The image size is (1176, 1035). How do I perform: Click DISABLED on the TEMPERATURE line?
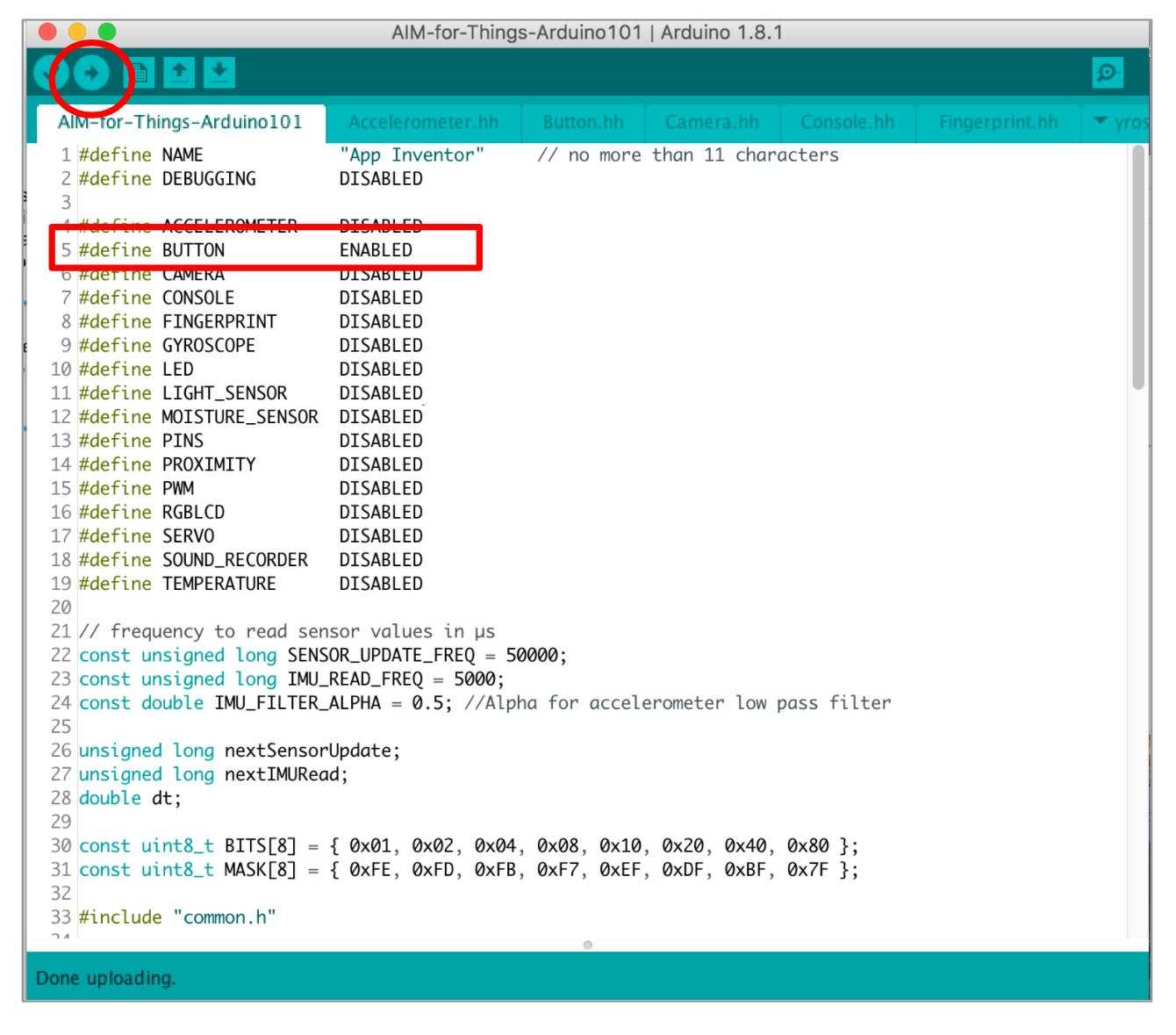(381, 584)
